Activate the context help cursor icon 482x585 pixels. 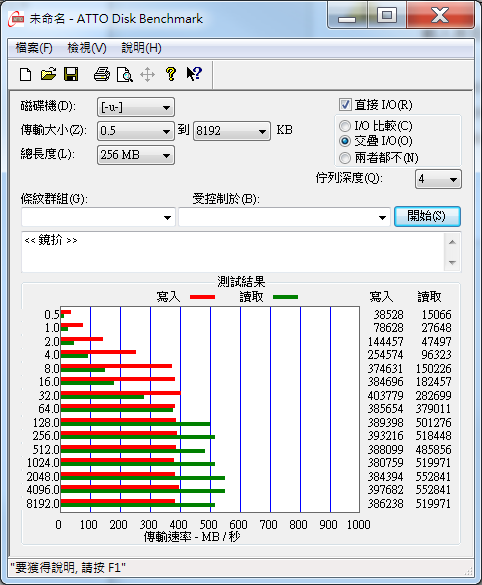click(x=194, y=74)
